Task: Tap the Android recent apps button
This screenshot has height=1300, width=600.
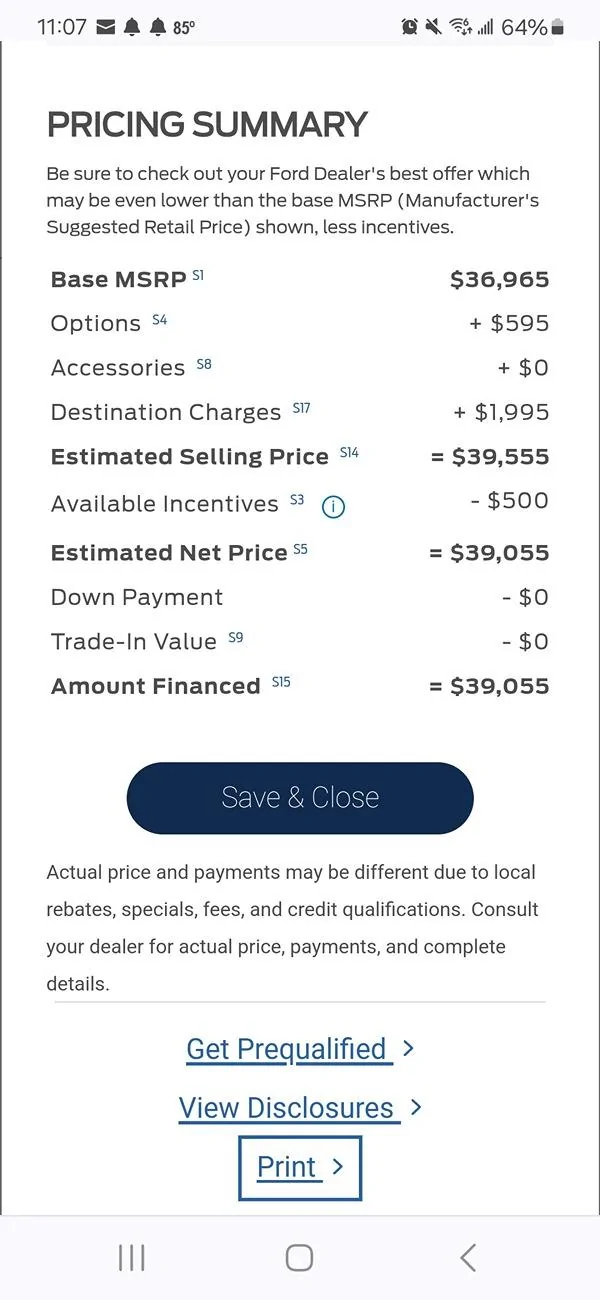Action: [131, 1258]
